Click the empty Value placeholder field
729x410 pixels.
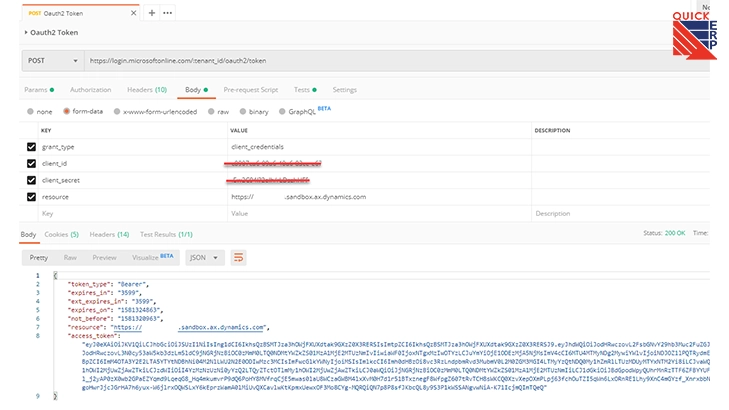coord(379,214)
